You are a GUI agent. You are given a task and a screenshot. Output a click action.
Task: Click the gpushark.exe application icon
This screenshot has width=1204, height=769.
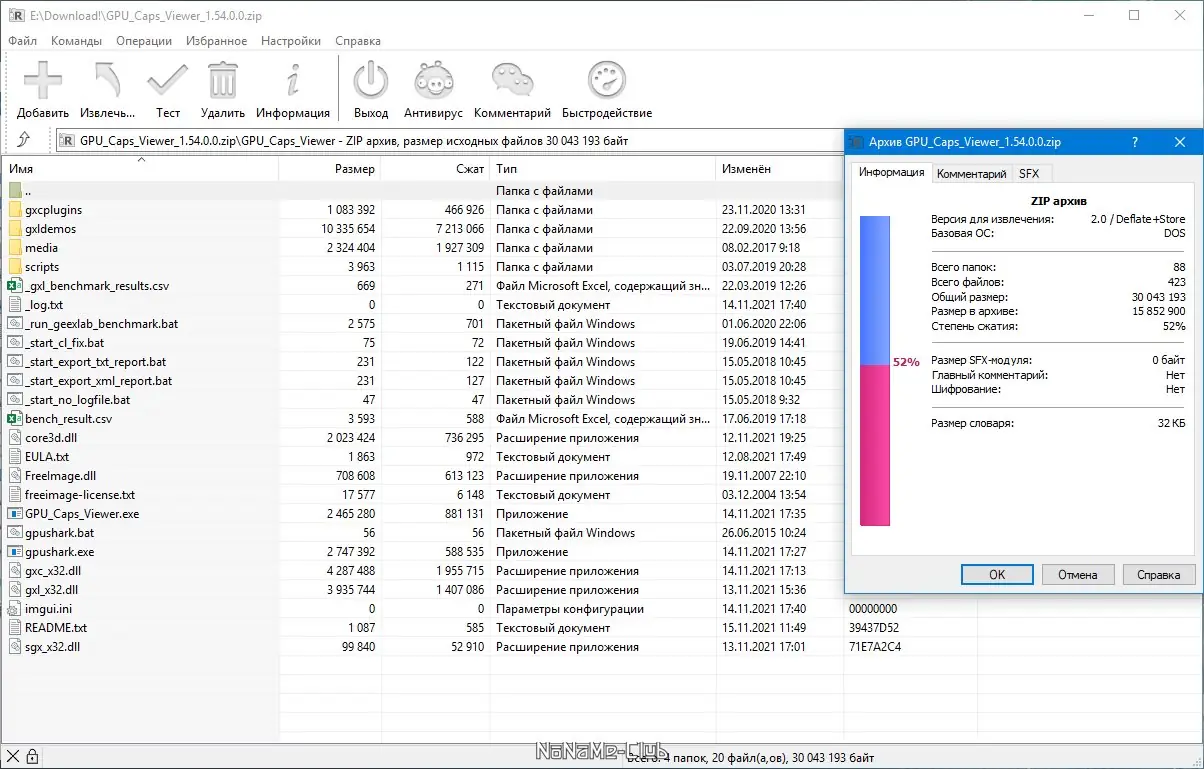coord(15,552)
